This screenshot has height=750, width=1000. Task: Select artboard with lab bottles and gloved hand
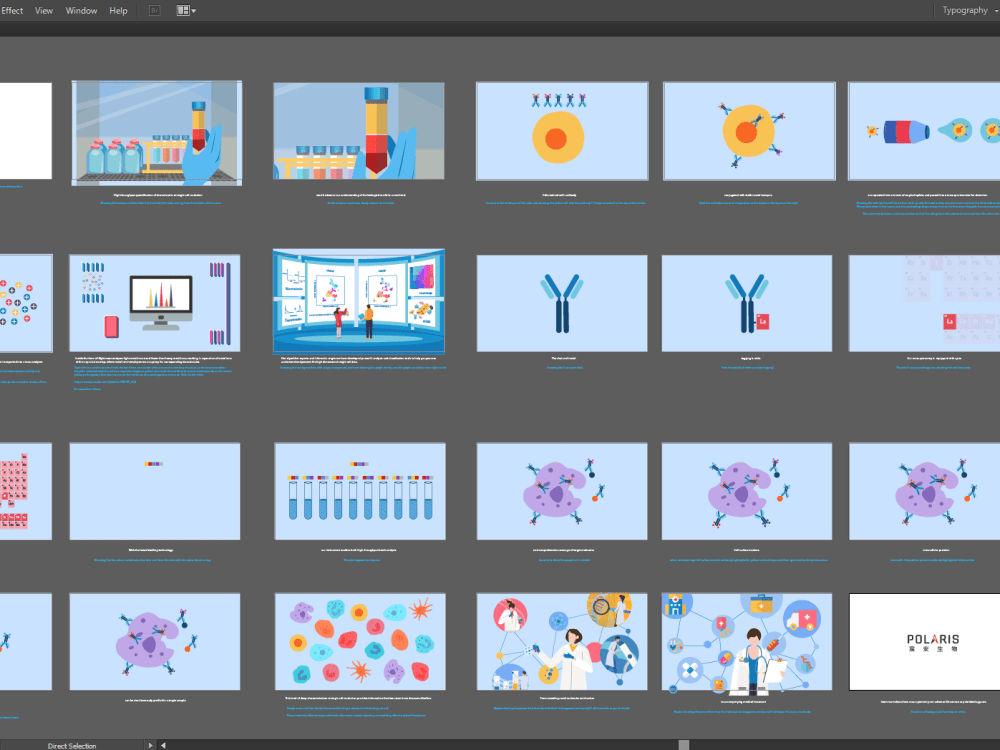coord(156,133)
